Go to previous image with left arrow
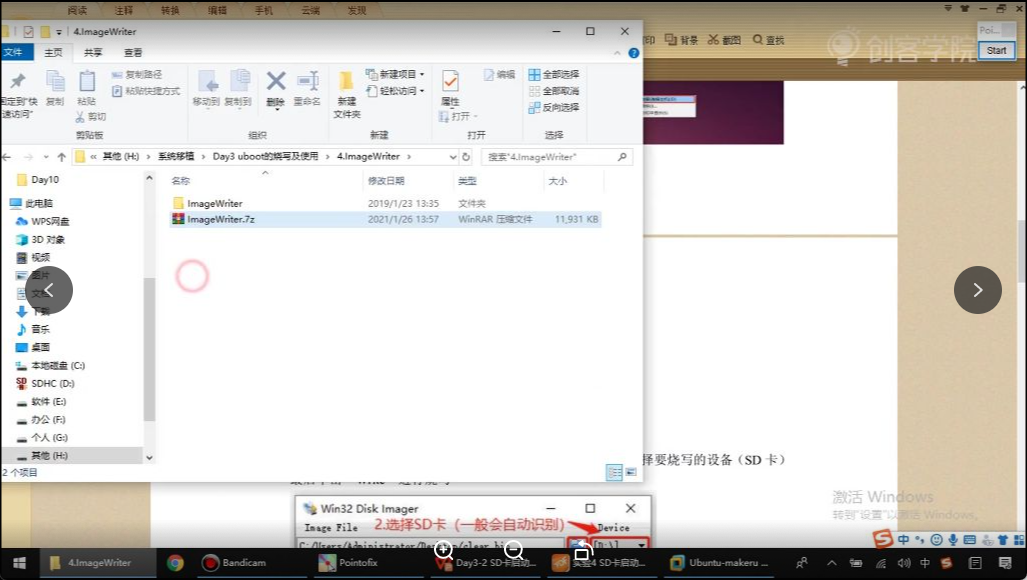This screenshot has width=1027, height=580. (x=49, y=290)
